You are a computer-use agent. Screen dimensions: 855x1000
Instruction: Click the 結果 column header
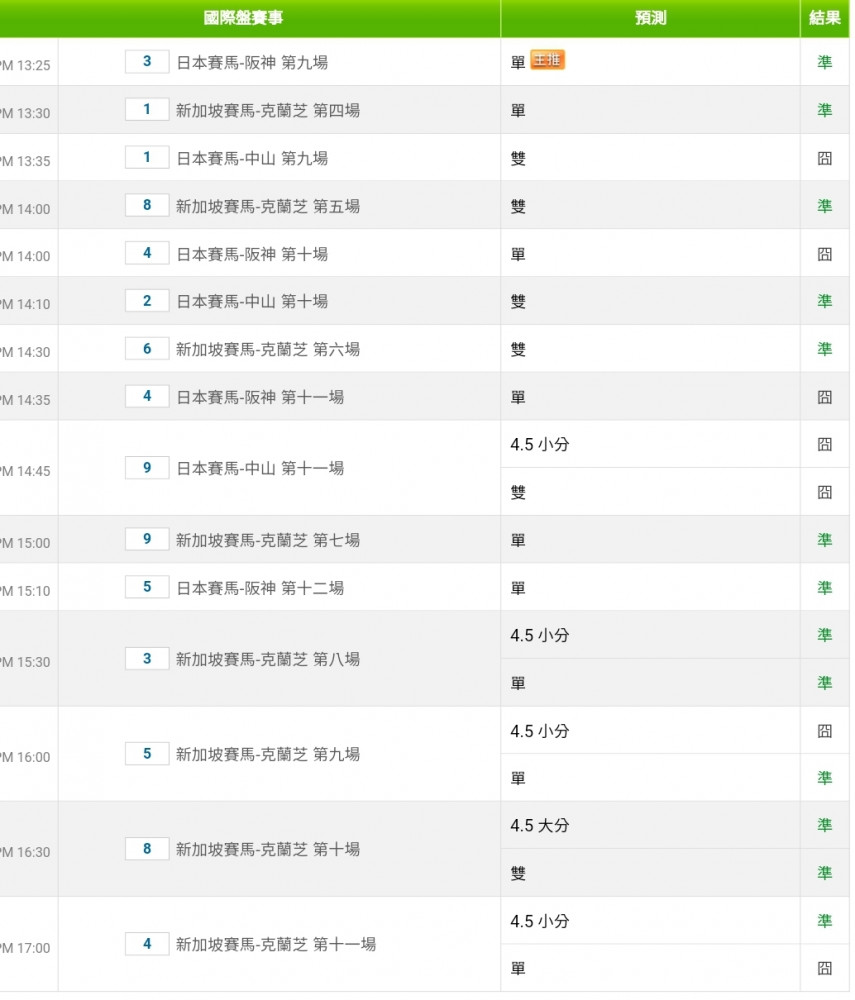[824, 18]
